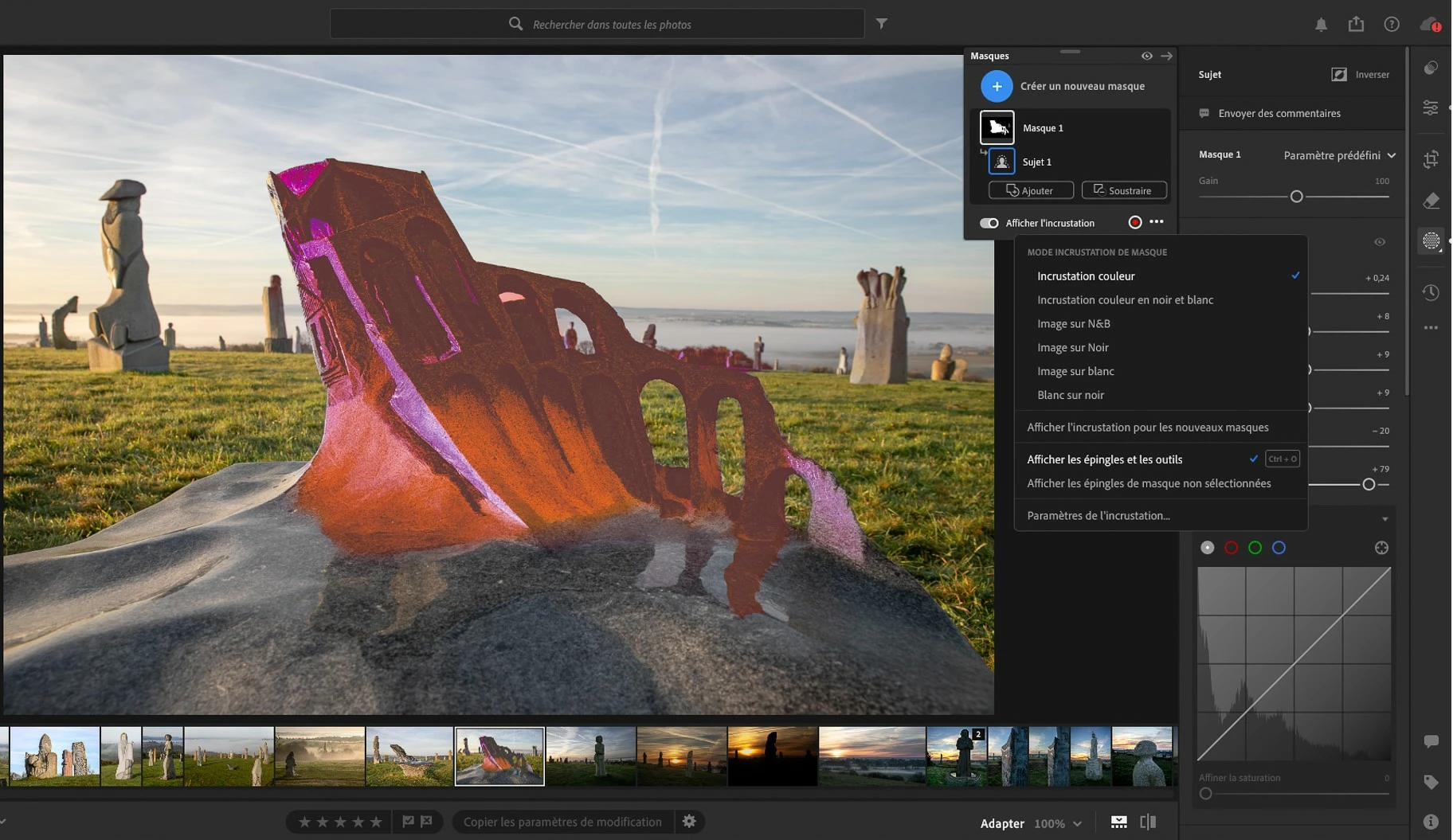This screenshot has height=840, width=1453.
Task: Click the Adapter zoom button
Action: pyautogui.click(x=1002, y=823)
